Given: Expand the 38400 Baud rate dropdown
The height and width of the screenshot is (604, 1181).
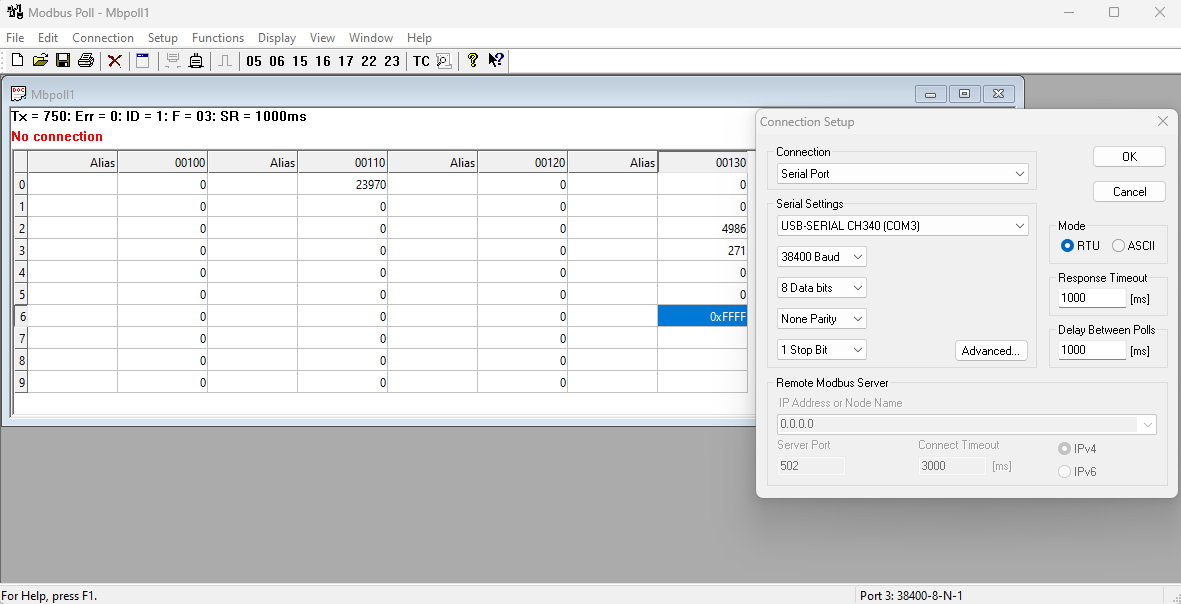Looking at the screenshot, I should pos(822,257).
